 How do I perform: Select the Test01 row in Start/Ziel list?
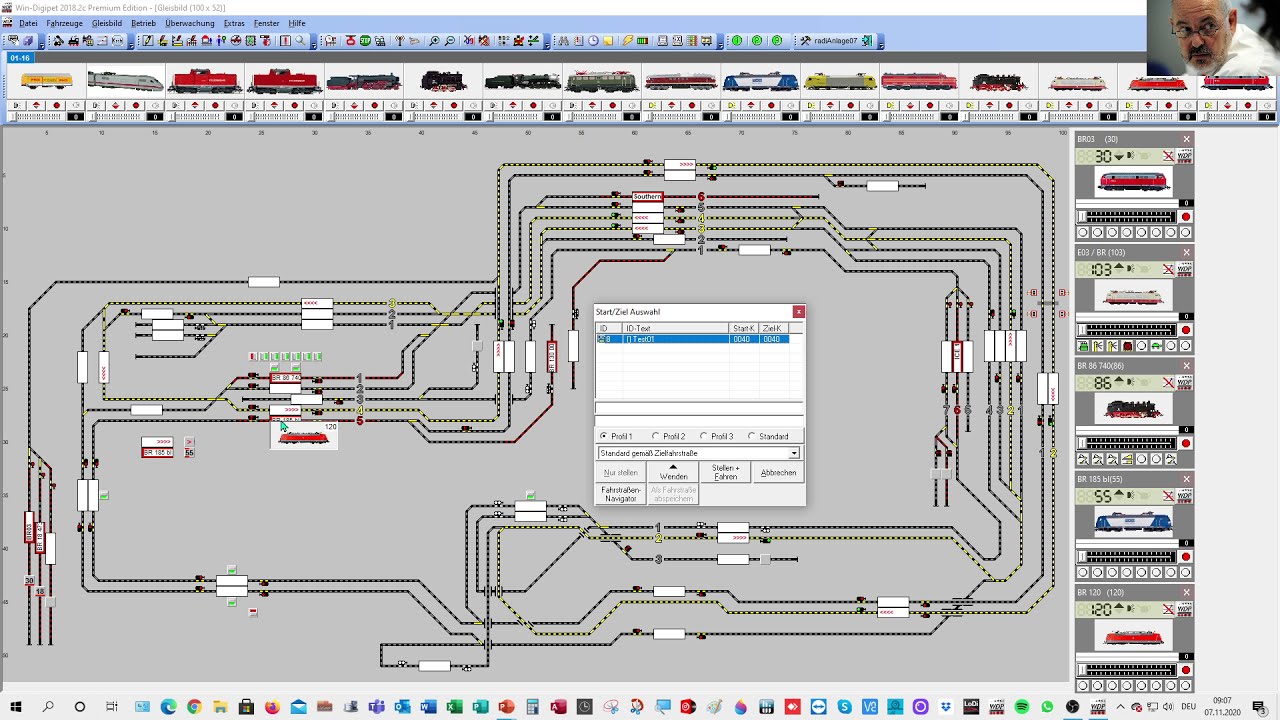coord(693,339)
